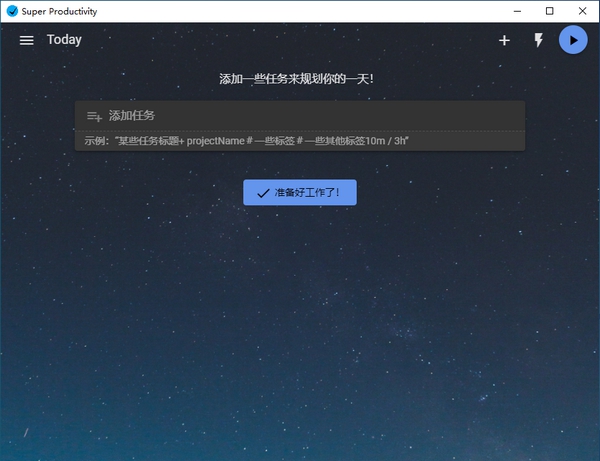Open the hamburger side menu
Viewport: 600px width, 461px height.
click(26, 40)
